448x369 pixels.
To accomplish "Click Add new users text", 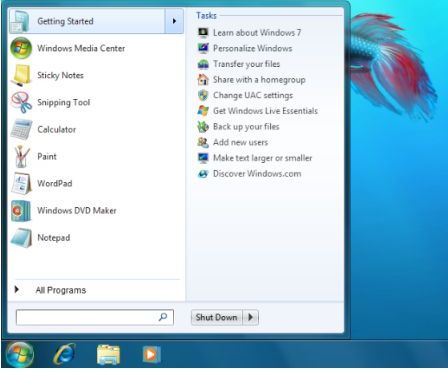I will coord(240,142).
